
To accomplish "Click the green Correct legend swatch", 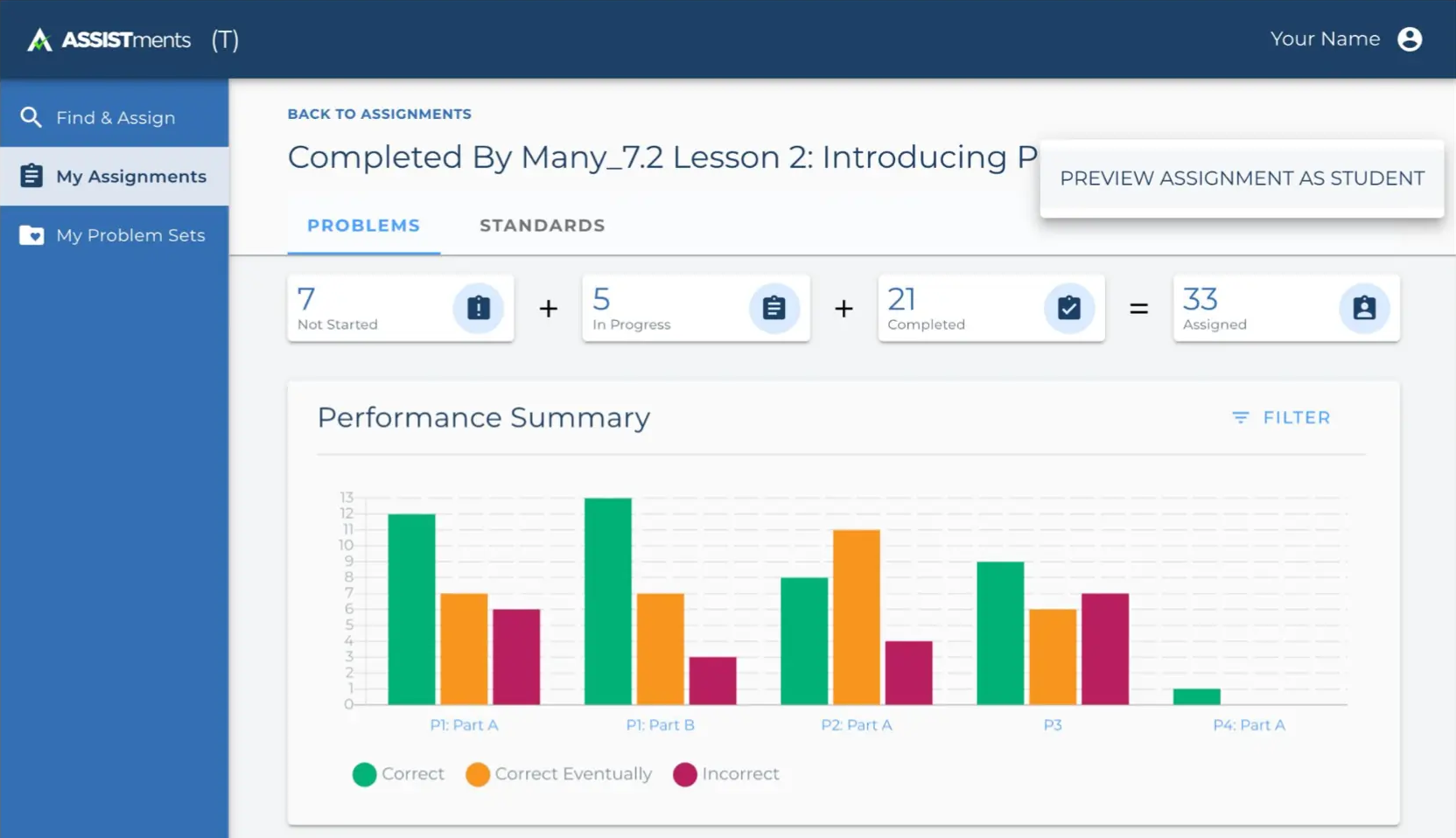I will click(x=364, y=774).
